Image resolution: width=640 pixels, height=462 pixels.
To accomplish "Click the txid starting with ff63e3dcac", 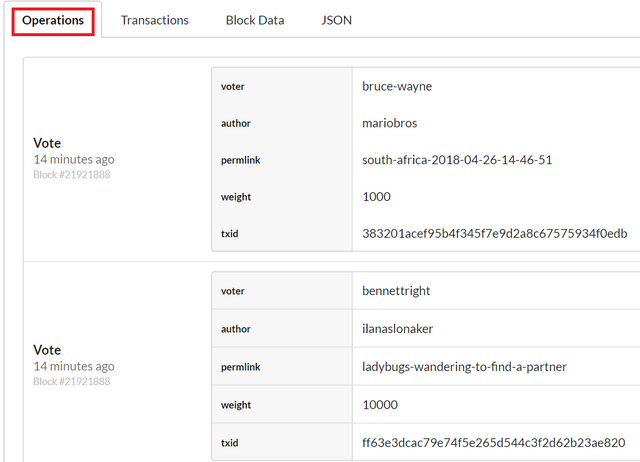I will pyautogui.click(x=493, y=441).
